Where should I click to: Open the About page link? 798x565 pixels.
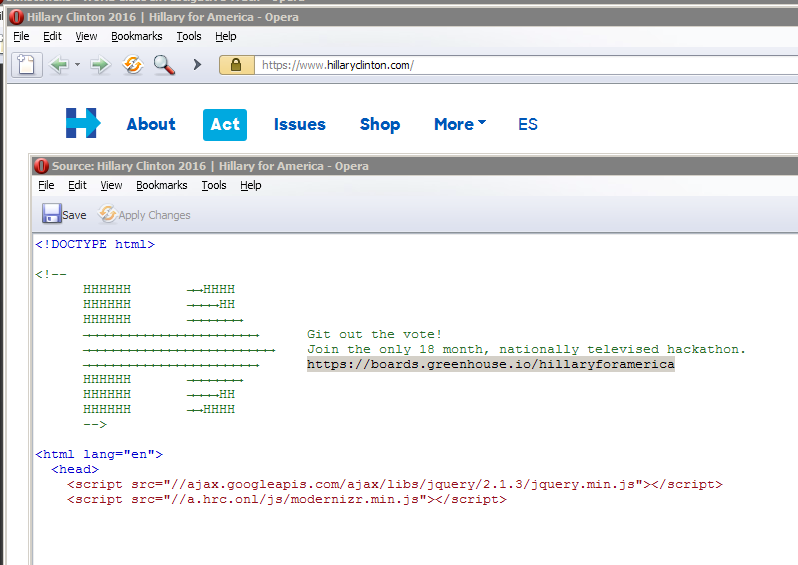click(151, 124)
